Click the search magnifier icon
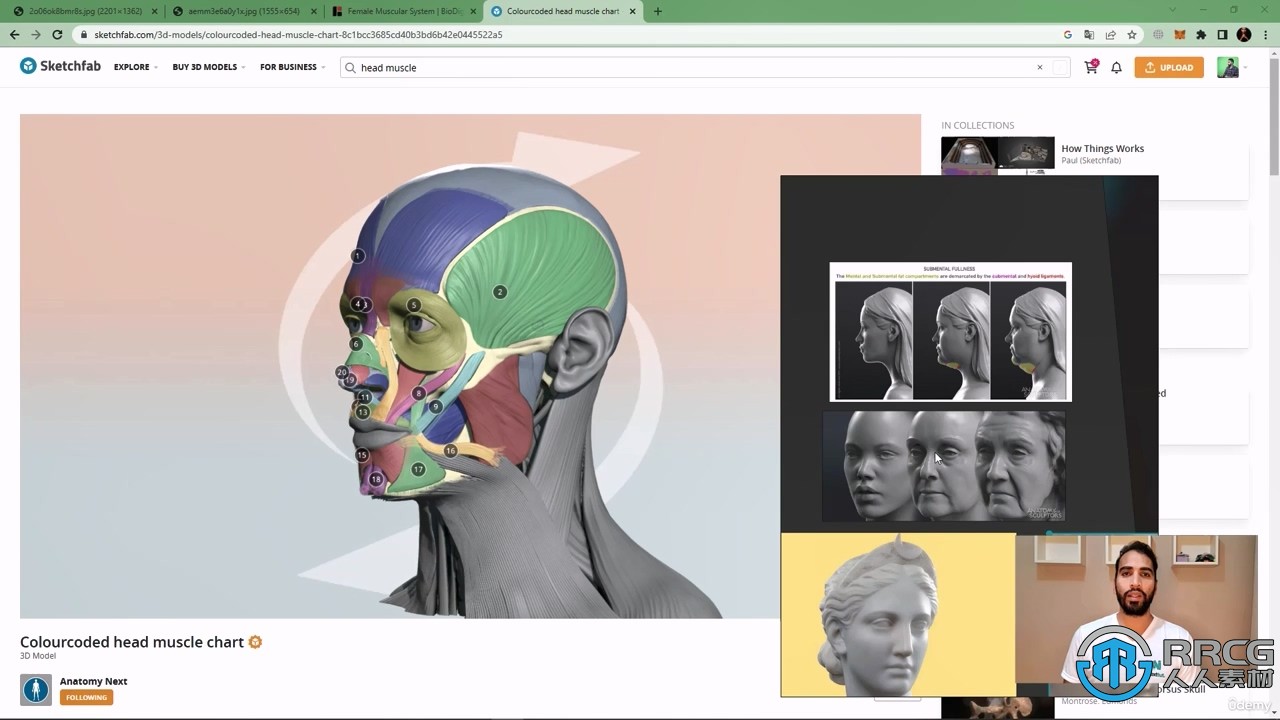Viewport: 1280px width, 720px height. click(351, 67)
